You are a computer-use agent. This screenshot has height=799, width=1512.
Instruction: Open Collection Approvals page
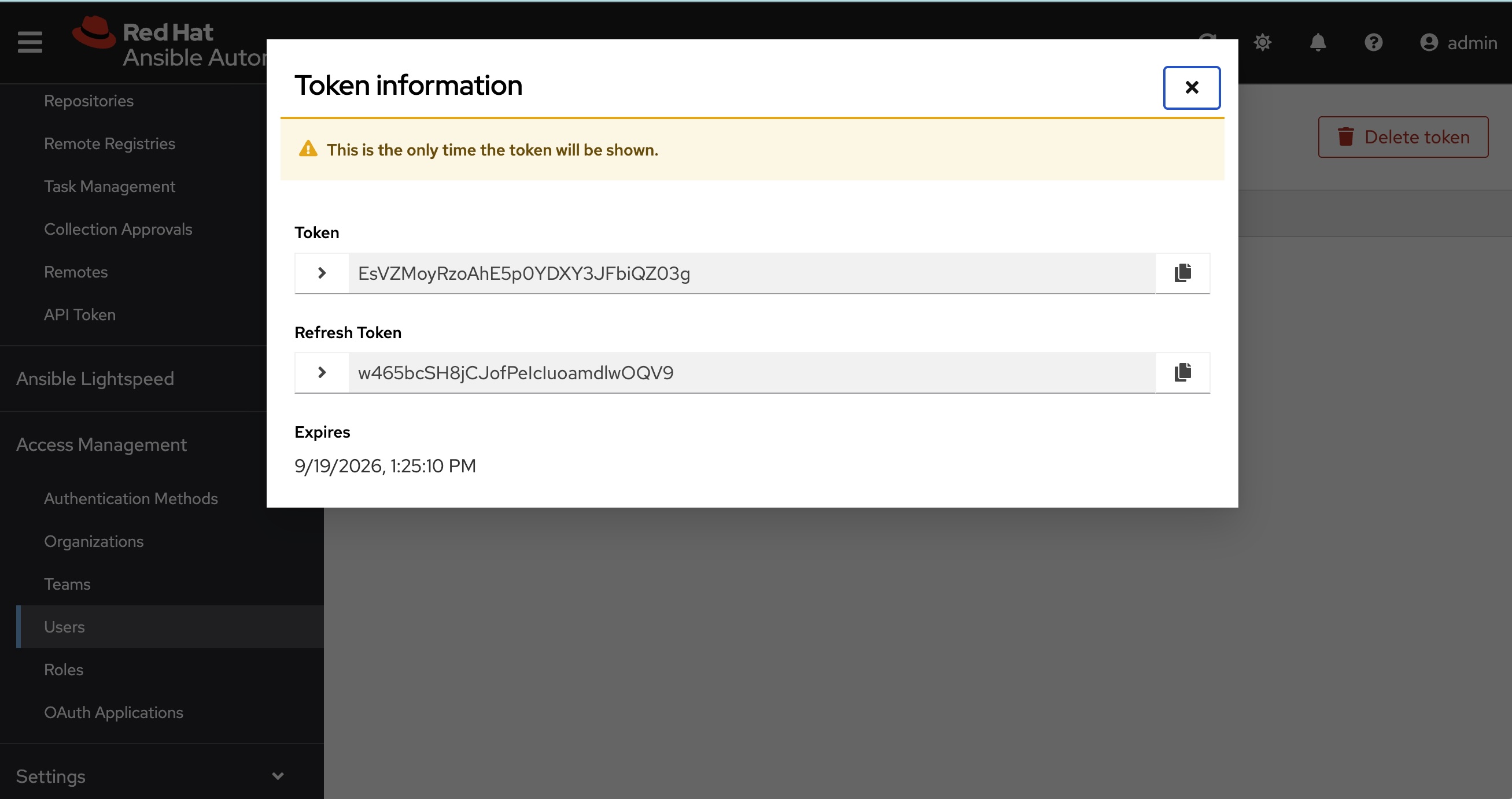pyautogui.click(x=118, y=230)
